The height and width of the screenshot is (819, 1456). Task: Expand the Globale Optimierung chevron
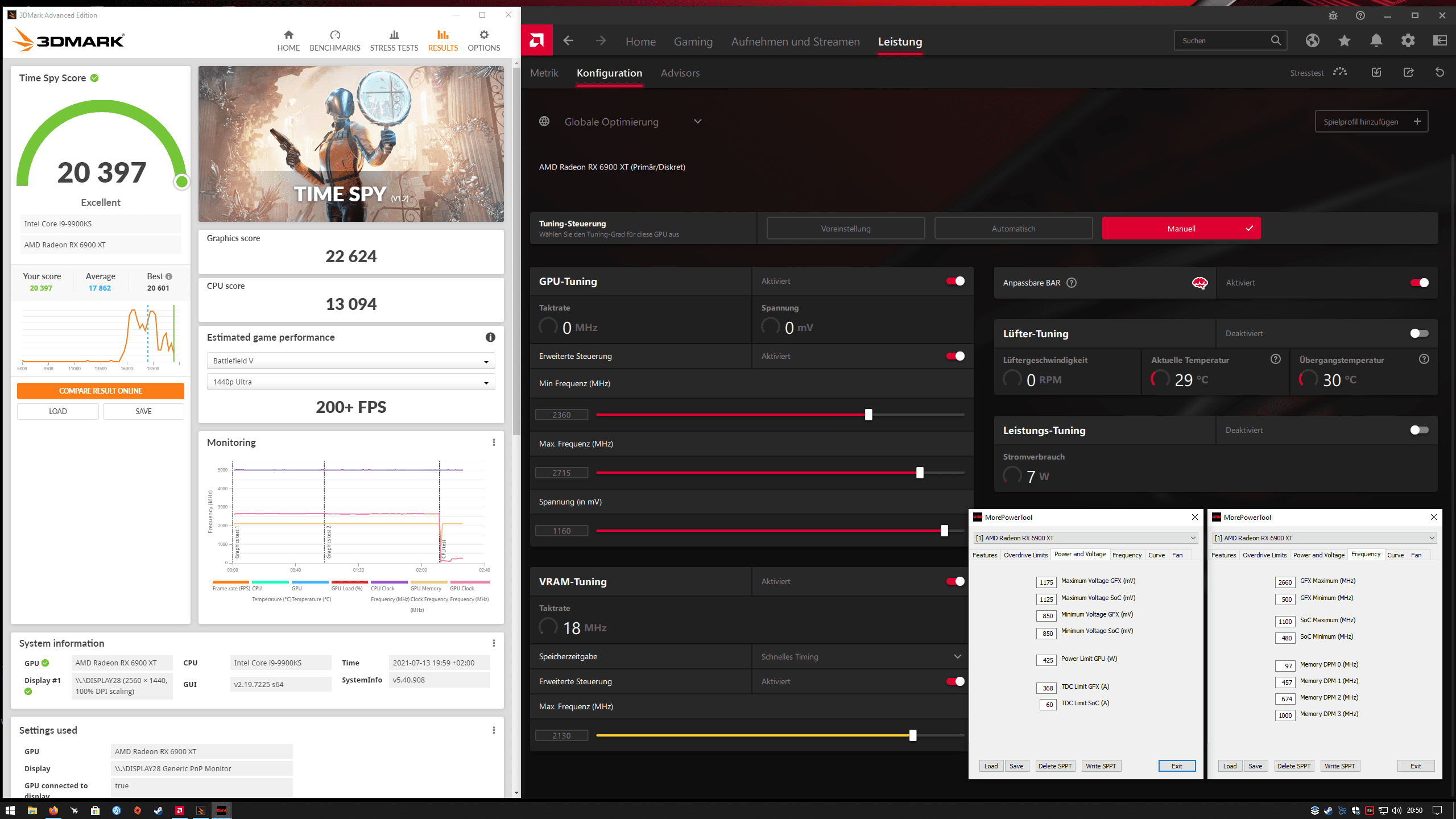point(698,121)
